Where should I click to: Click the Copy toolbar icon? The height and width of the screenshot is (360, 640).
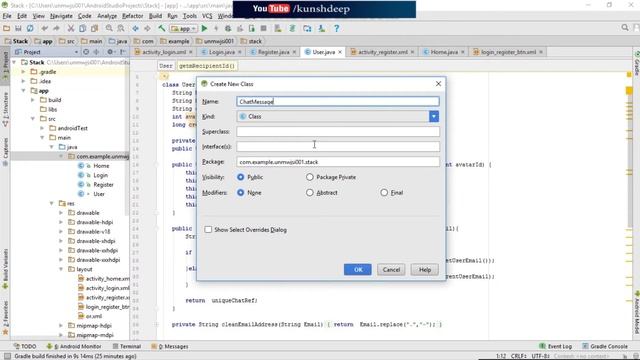point(82,29)
